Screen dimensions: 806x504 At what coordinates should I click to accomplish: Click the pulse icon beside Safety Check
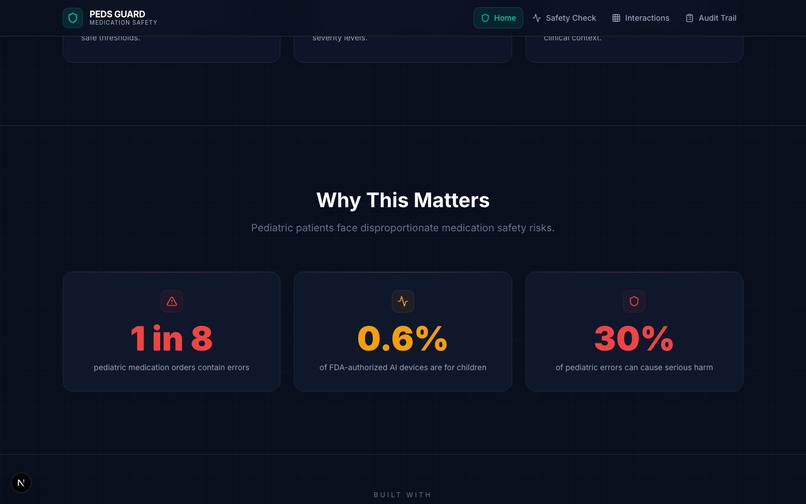click(537, 18)
